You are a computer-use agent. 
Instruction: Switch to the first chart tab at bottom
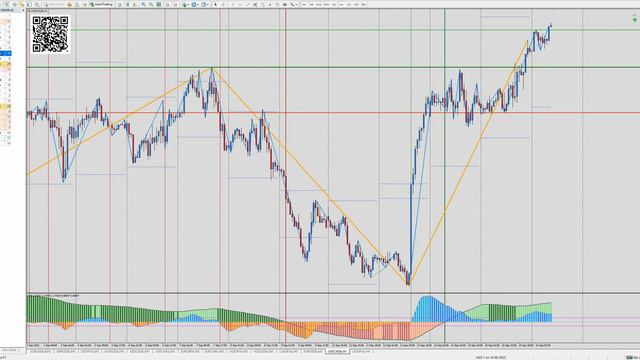click(41, 351)
